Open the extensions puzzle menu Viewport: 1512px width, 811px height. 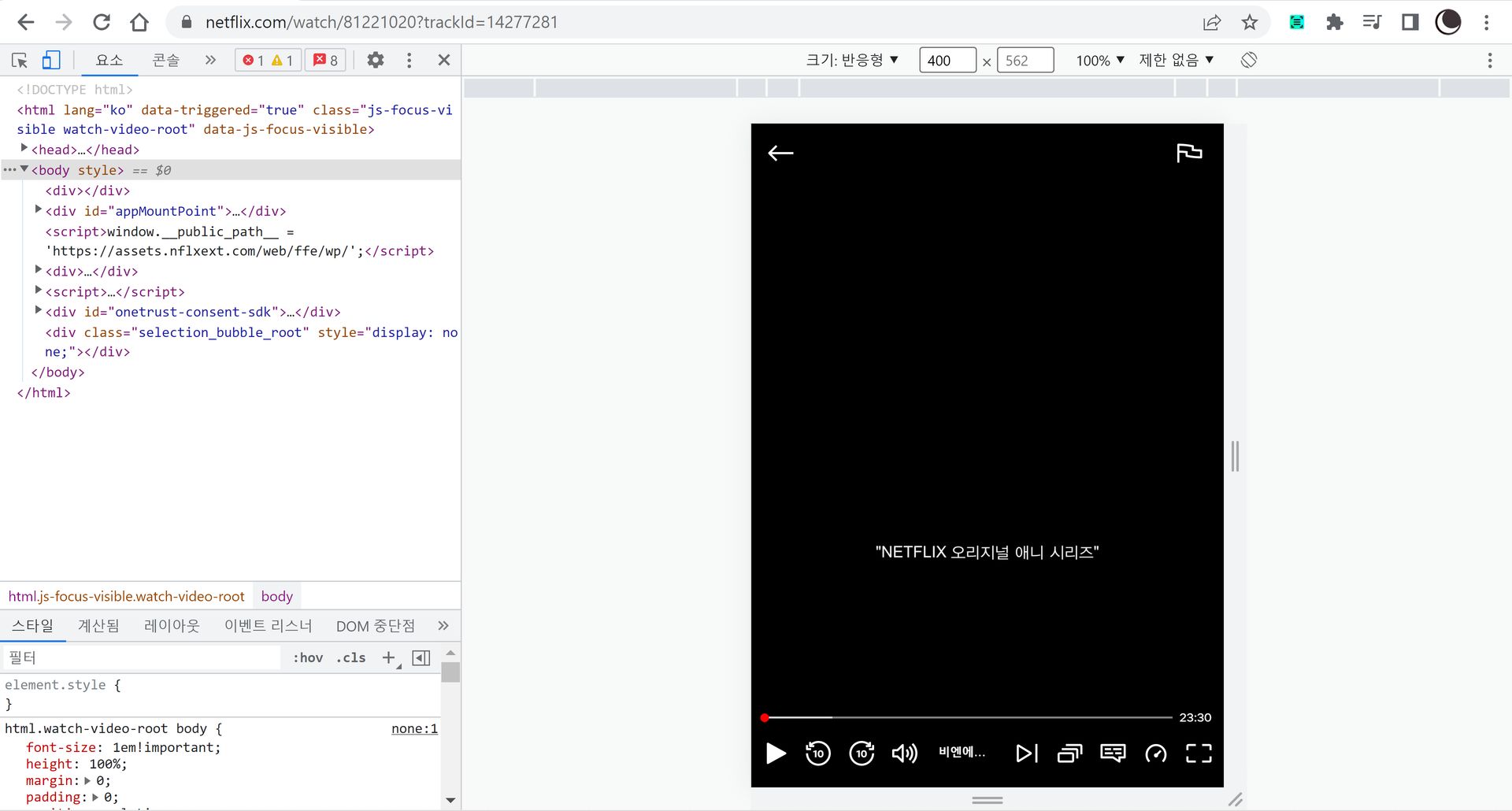click(x=1335, y=22)
